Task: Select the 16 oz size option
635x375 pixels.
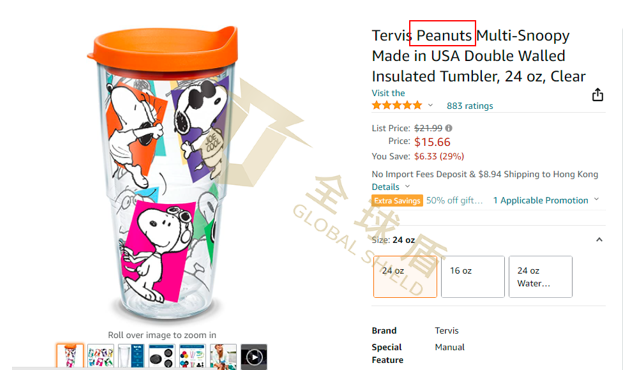Action: 473,277
